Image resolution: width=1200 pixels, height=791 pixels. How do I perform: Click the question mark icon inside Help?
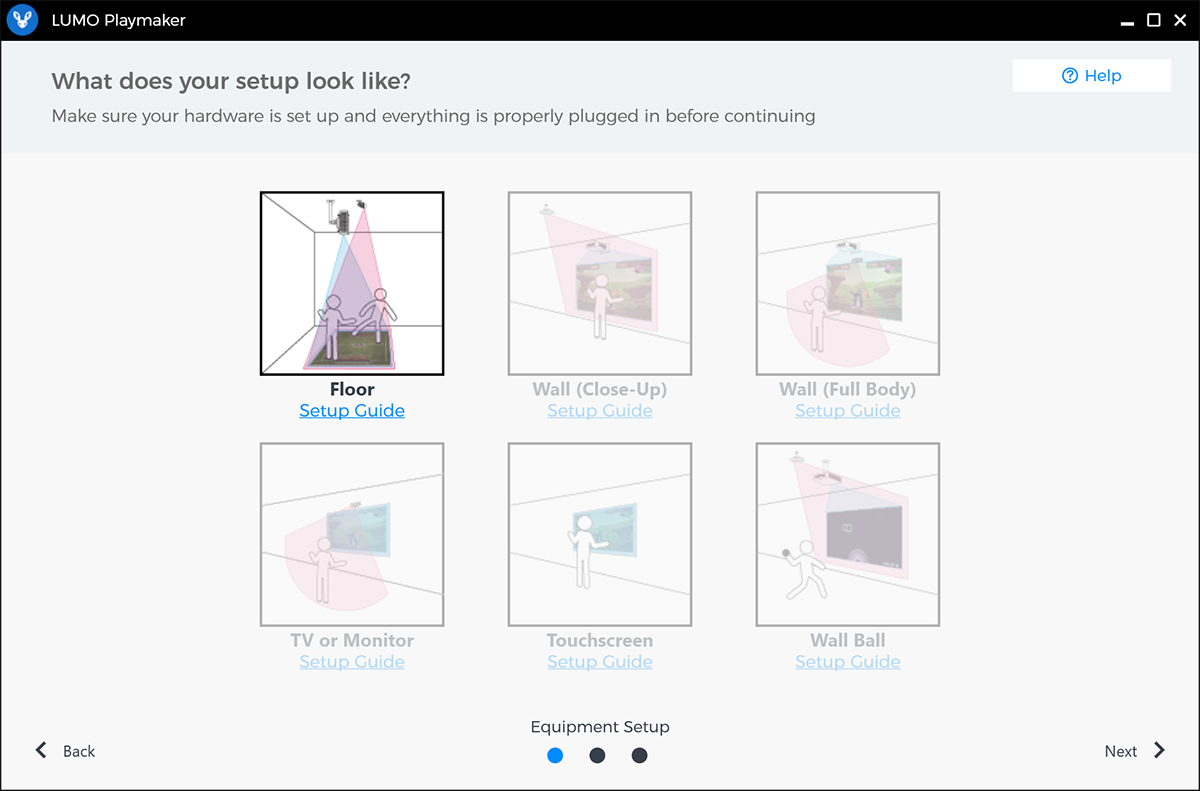1070,75
